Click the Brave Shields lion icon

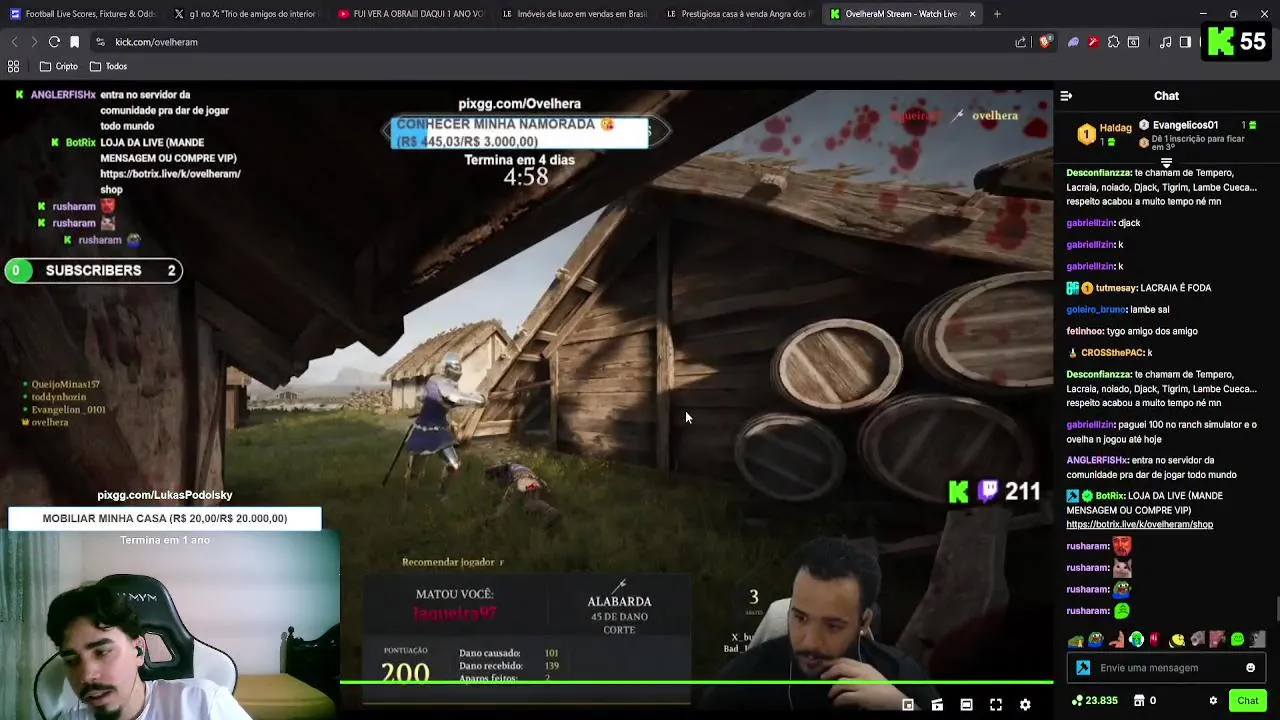[x=1045, y=42]
